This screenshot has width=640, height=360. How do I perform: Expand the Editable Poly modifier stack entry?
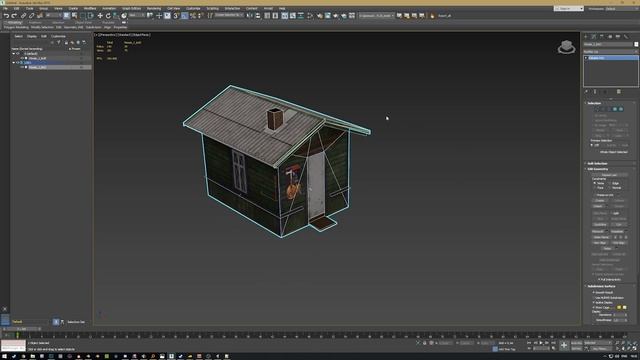586,58
